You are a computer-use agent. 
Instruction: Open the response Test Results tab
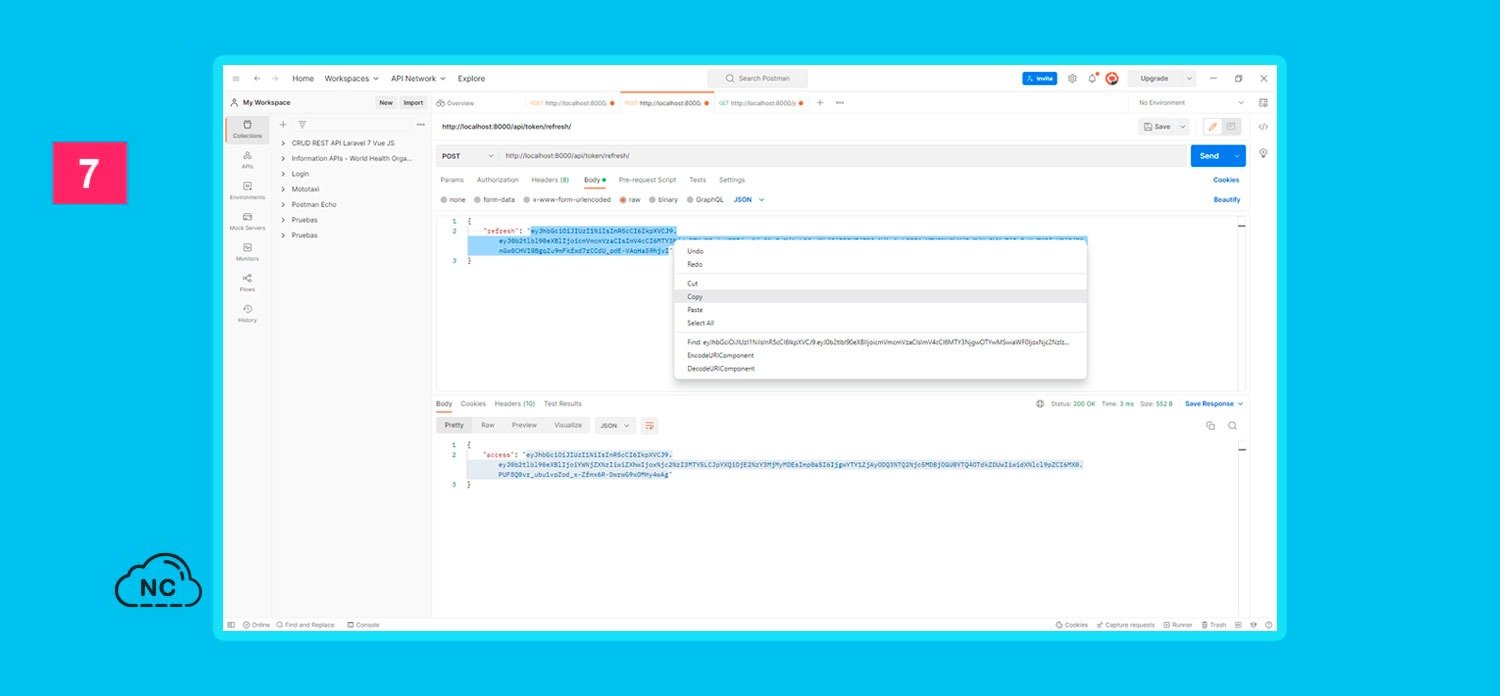coord(562,404)
